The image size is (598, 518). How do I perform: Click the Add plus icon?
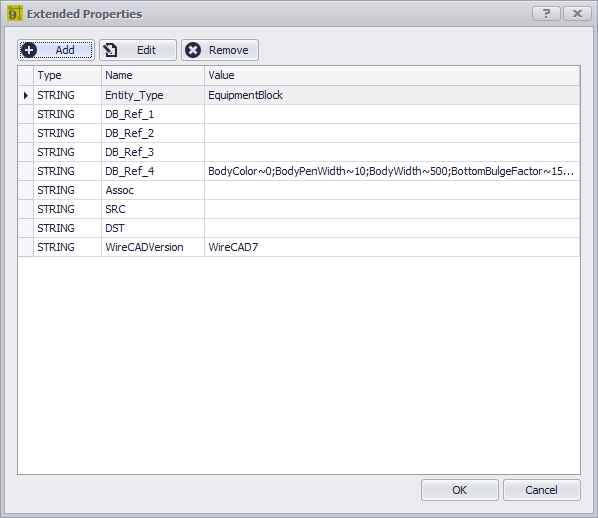click(x=29, y=50)
